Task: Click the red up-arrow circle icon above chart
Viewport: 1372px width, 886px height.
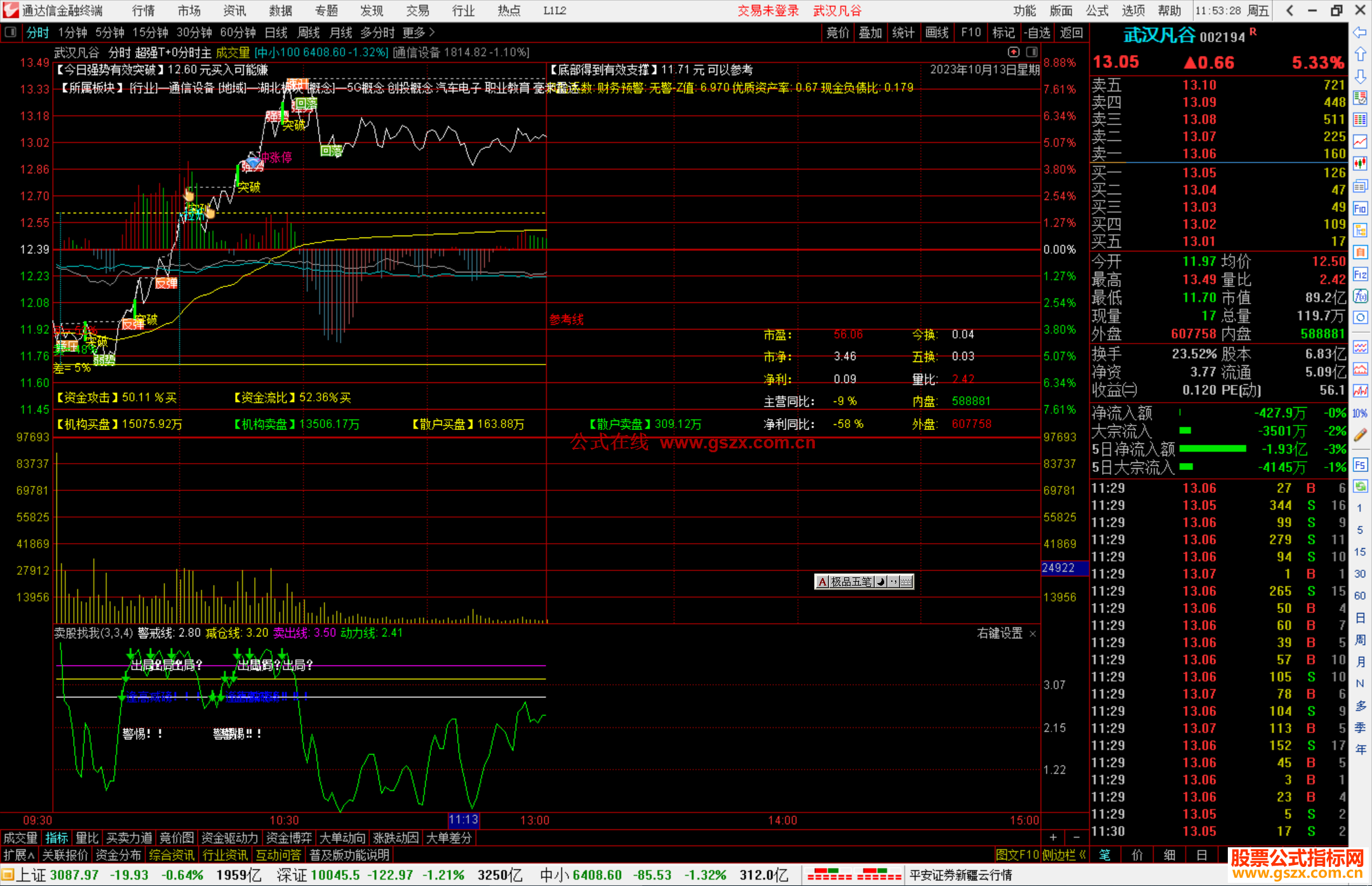Action: [x=1014, y=52]
